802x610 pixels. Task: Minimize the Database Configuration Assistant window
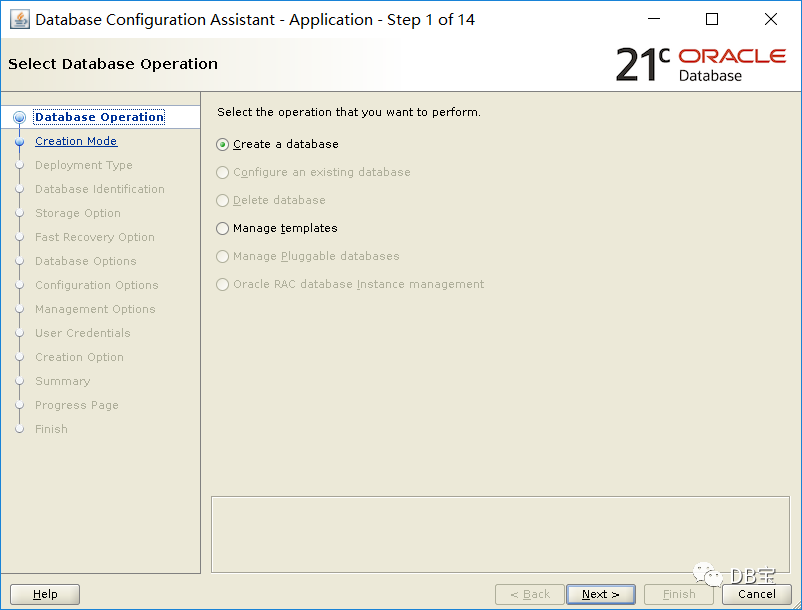[654, 19]
